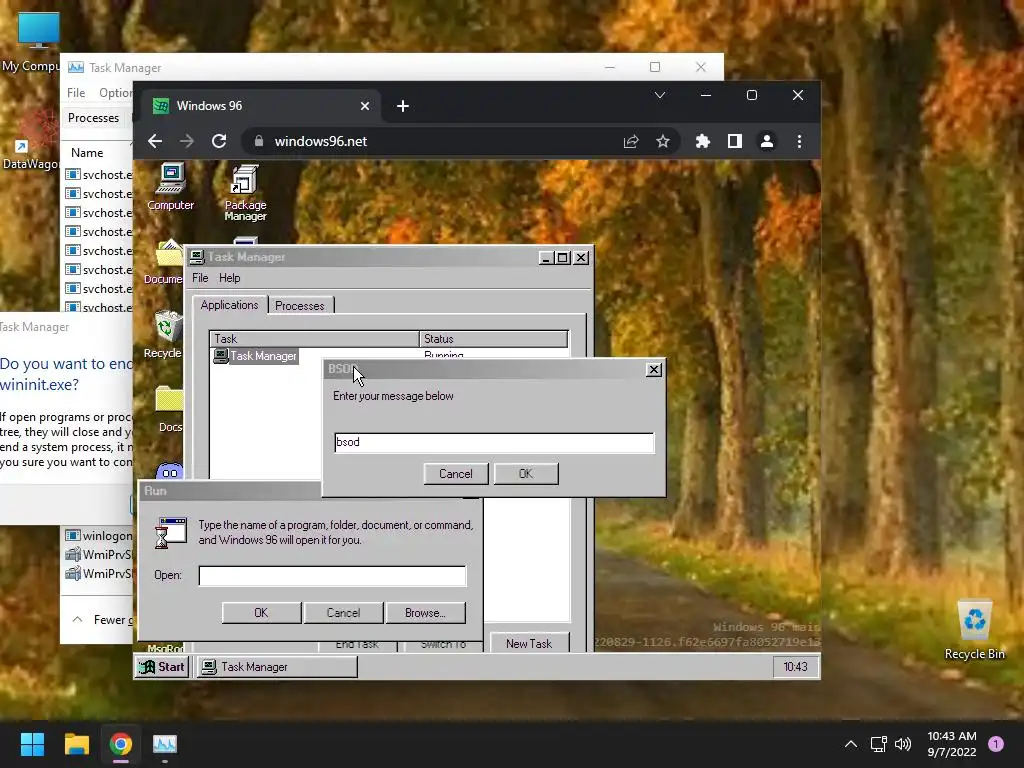The height and width of the screenshot is (768, 1024).
Task: Collapse Task Manager with Fewer details
Action: 103,619
